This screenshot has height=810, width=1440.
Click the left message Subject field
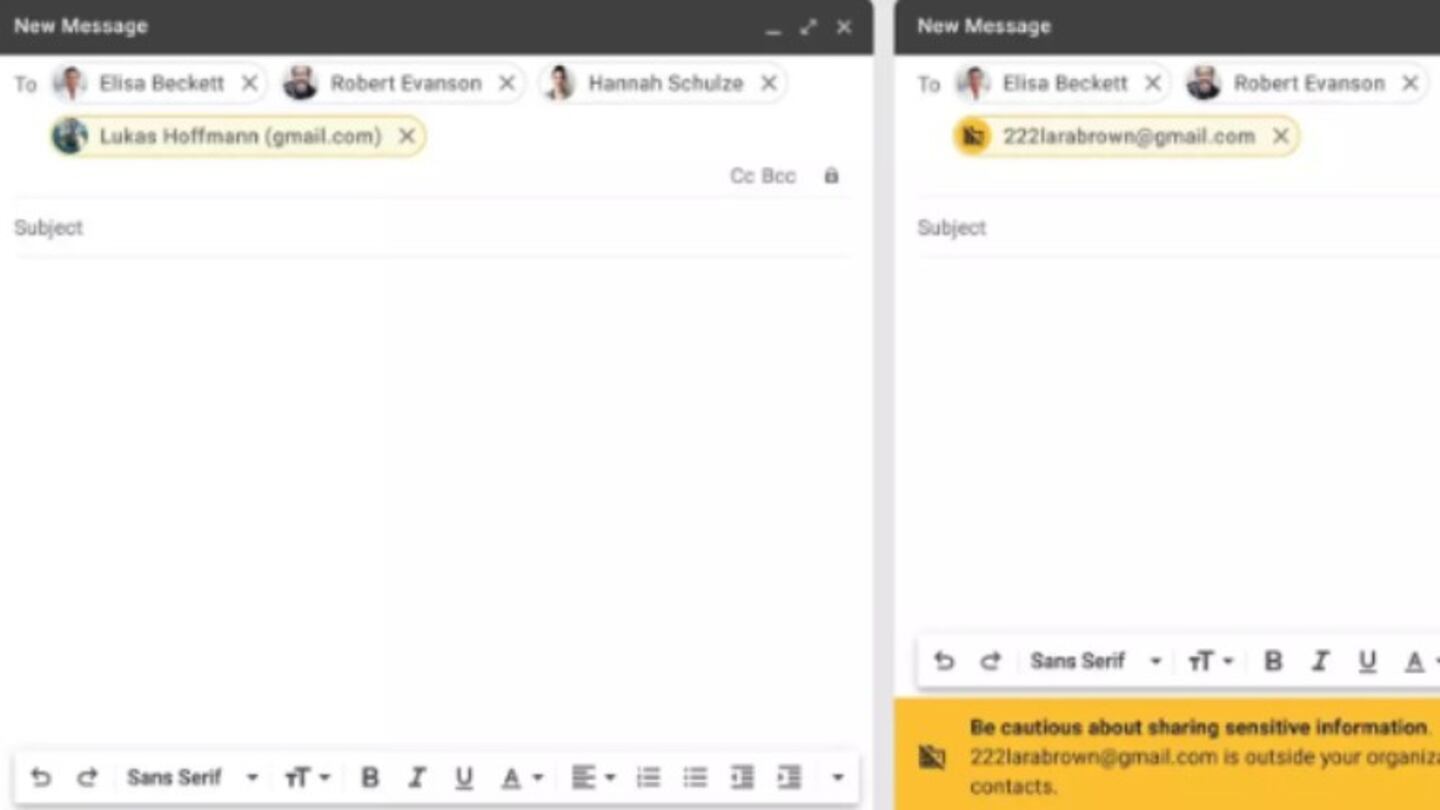432,228
